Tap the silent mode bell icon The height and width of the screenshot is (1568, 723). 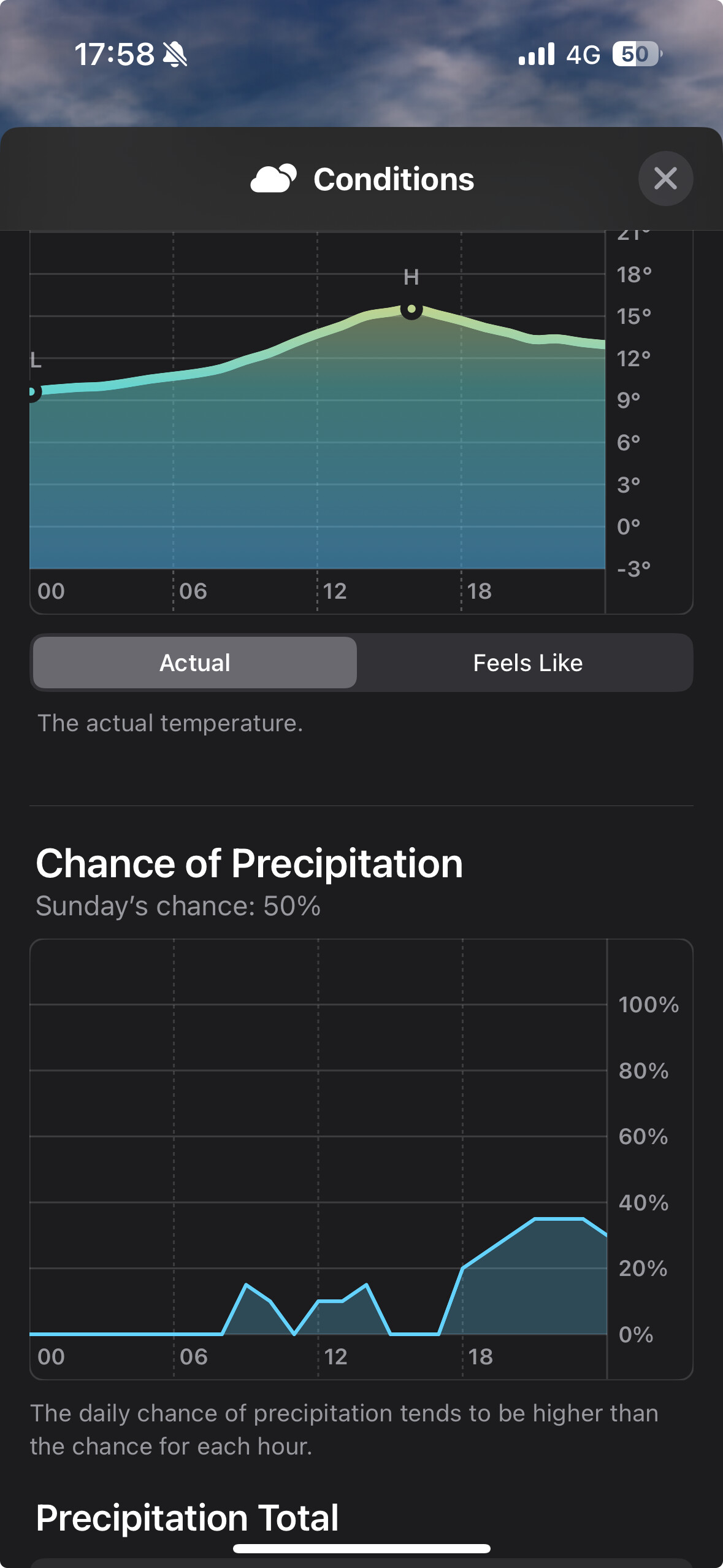coord(175,55)
